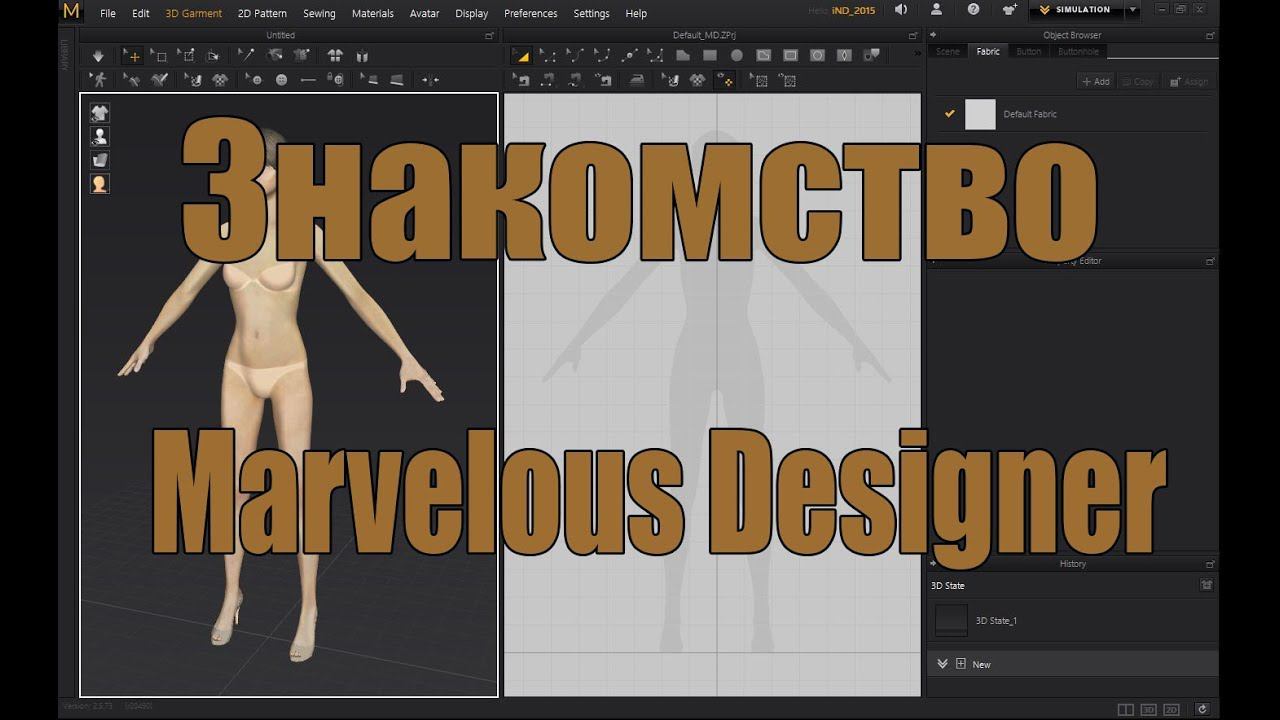This screenshot has width=1280, height=720.
Task: Switch to the Scene tab
Action: [947, 51]
